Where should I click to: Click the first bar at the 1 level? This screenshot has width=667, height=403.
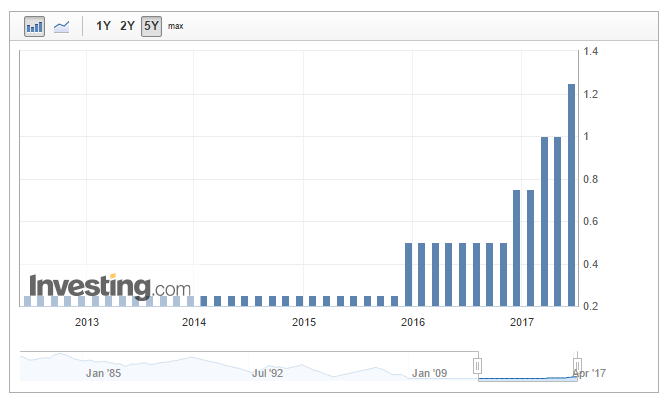[545, 221]
